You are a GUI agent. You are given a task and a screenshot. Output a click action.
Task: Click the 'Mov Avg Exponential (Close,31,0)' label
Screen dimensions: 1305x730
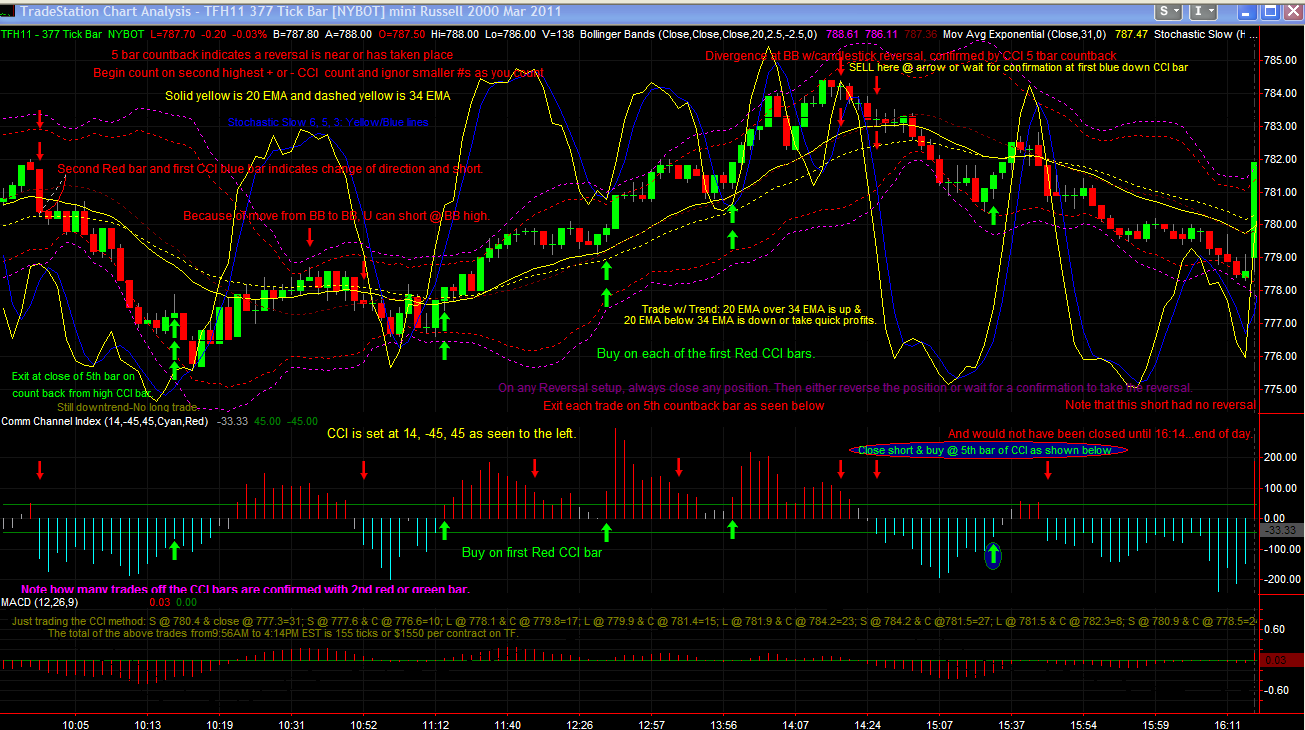click(1025, 34)
